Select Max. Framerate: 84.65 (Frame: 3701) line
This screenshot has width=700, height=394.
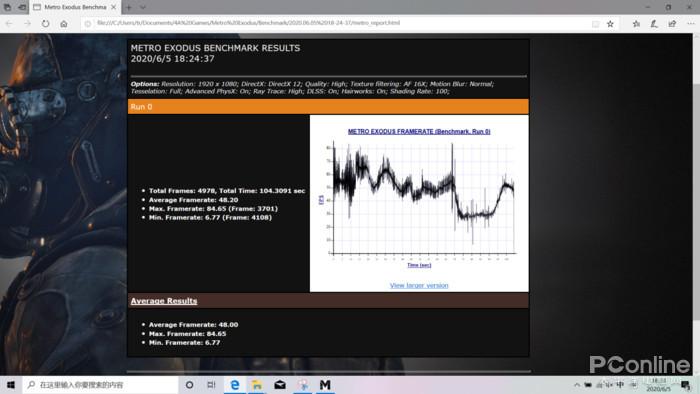[x=213, y=208]
